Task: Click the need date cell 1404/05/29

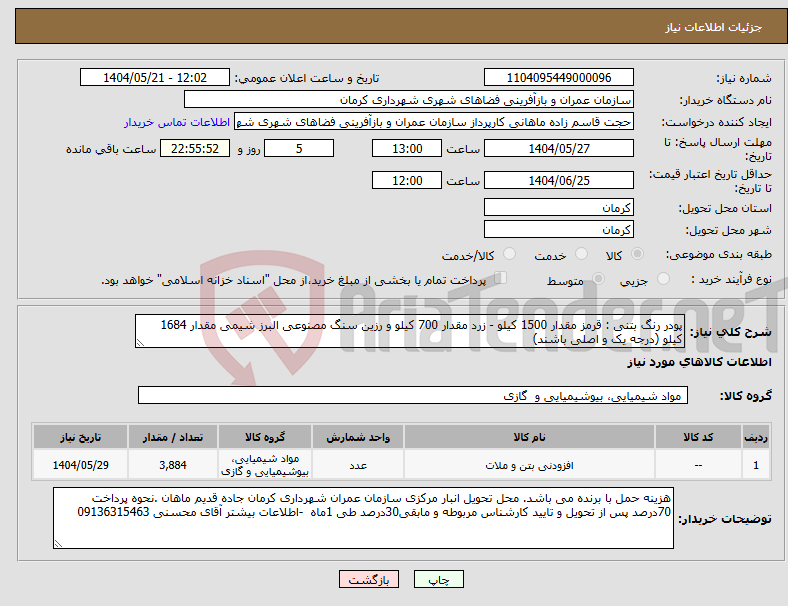Action: pyautogui.click(x=80, y=465)
